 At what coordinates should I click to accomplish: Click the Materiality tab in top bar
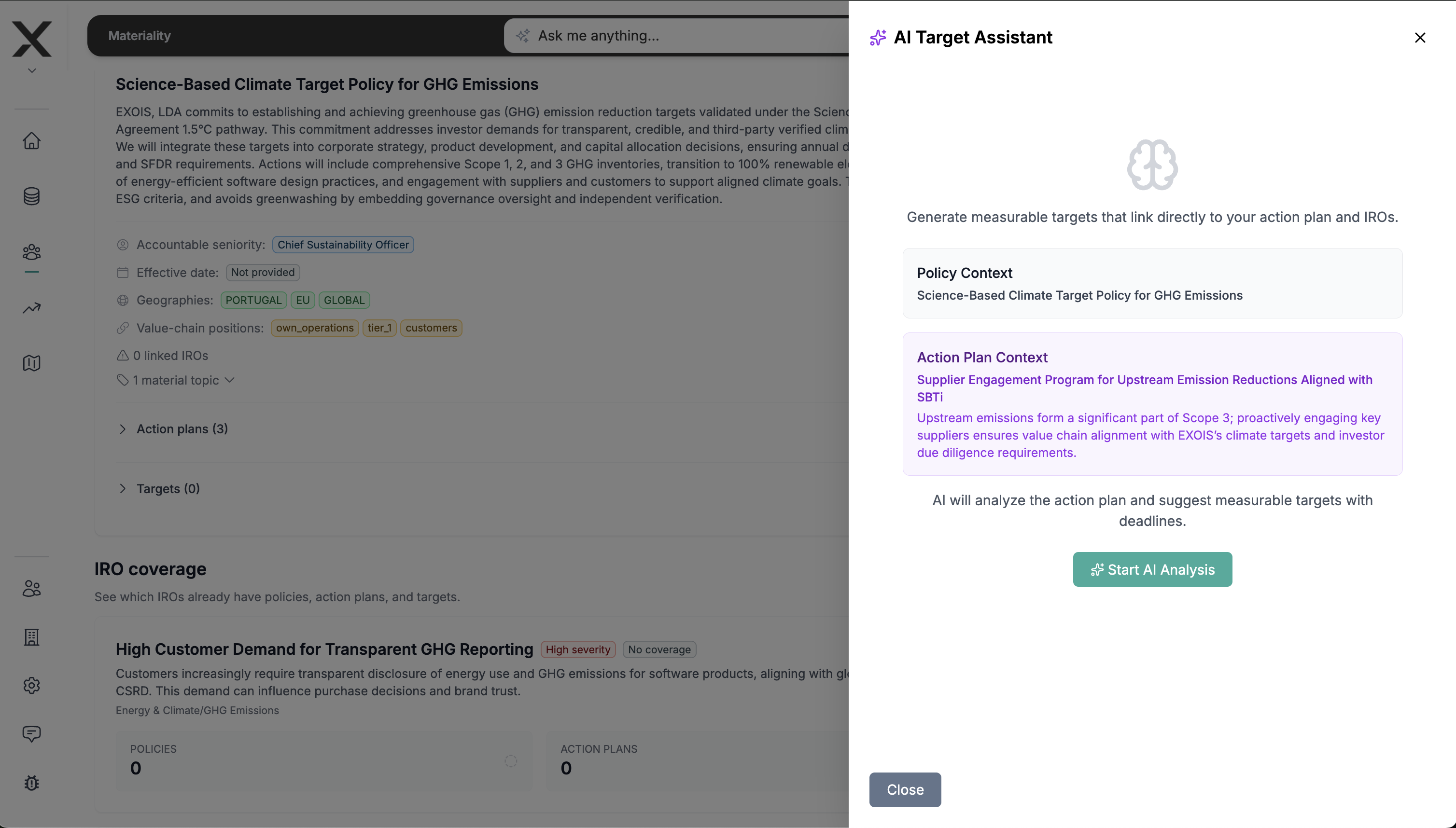pyautogui.click(x=140, y=36)
